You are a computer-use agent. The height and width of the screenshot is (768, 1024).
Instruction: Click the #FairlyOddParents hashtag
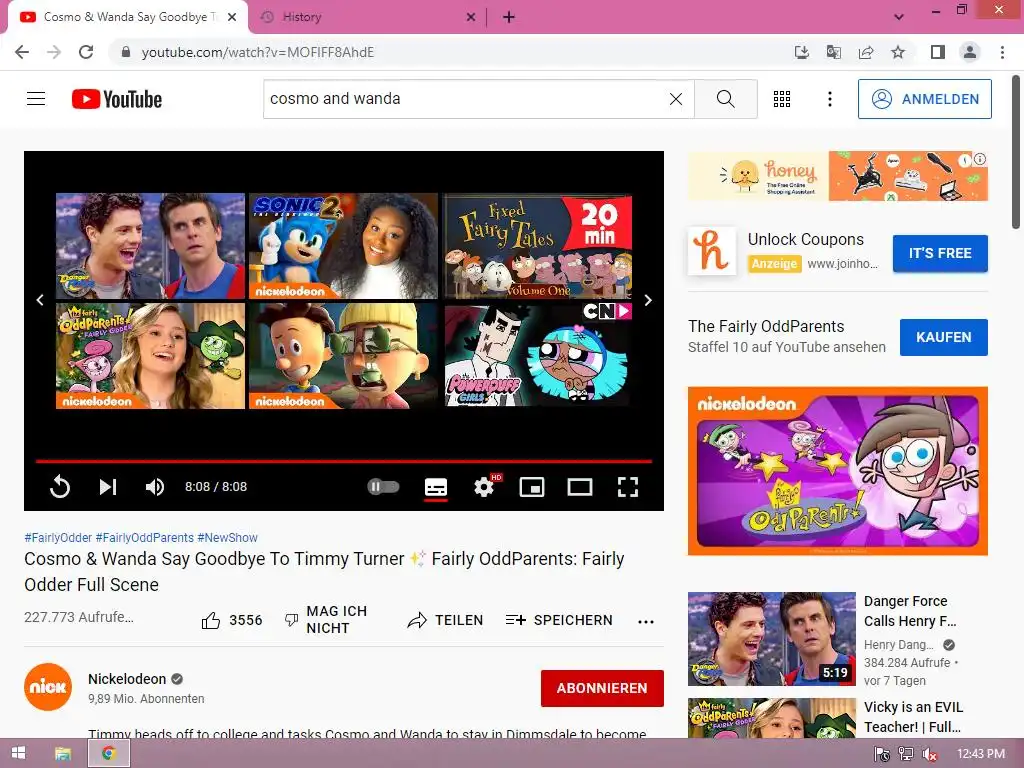[144, 537]
